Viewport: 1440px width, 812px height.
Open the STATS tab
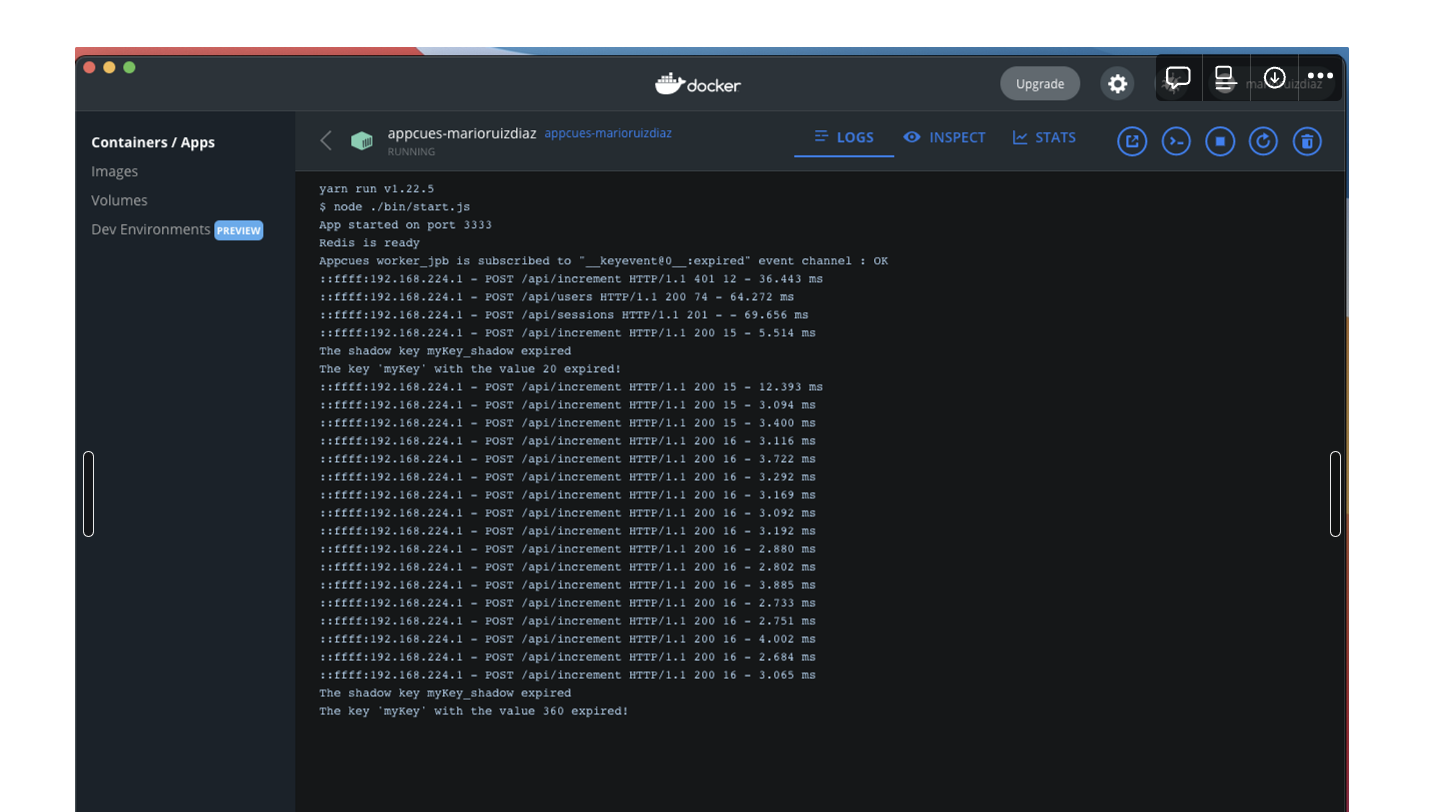[x=1044, y=137]
